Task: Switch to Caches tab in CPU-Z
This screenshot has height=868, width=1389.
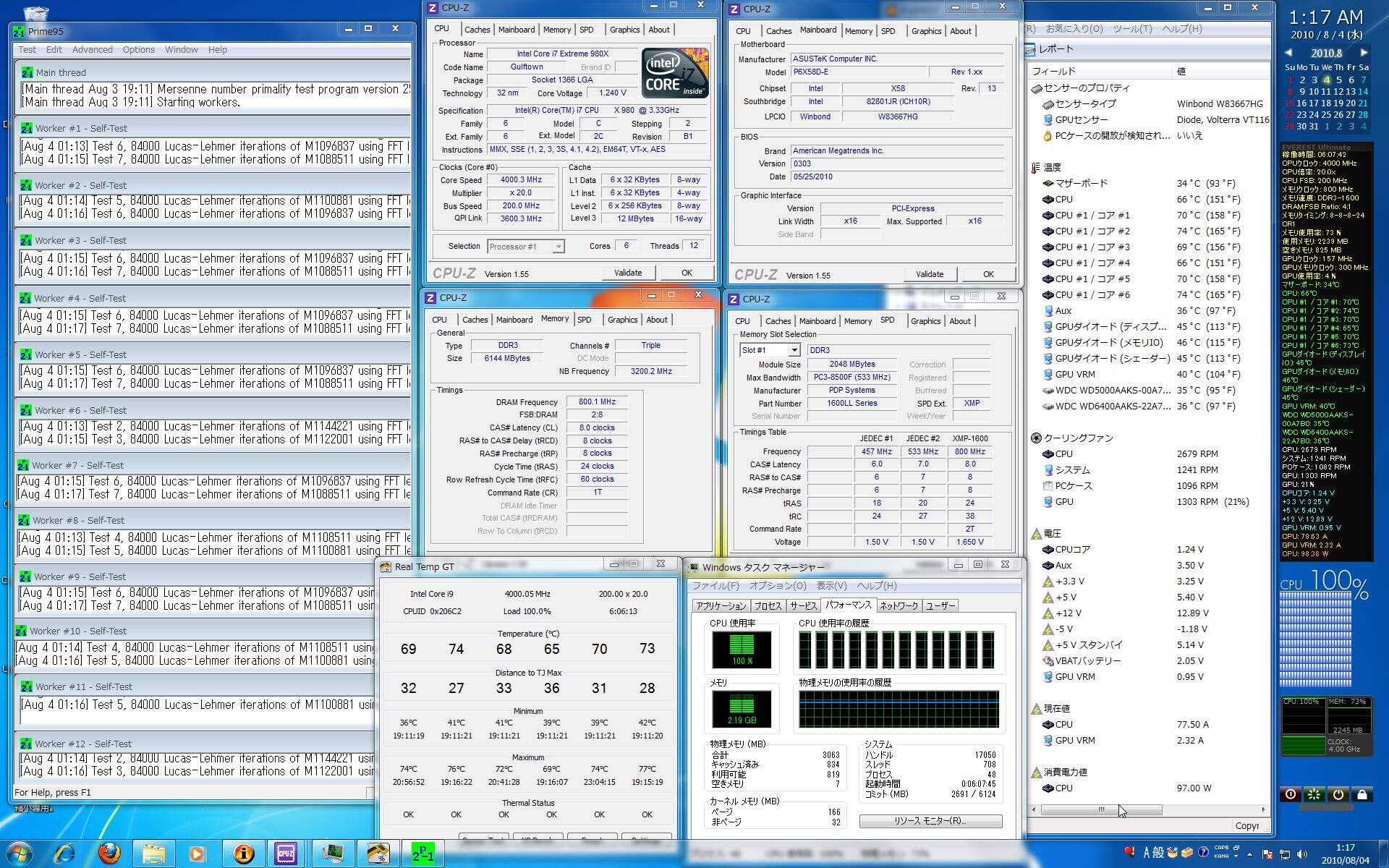Action: (477, 30)
